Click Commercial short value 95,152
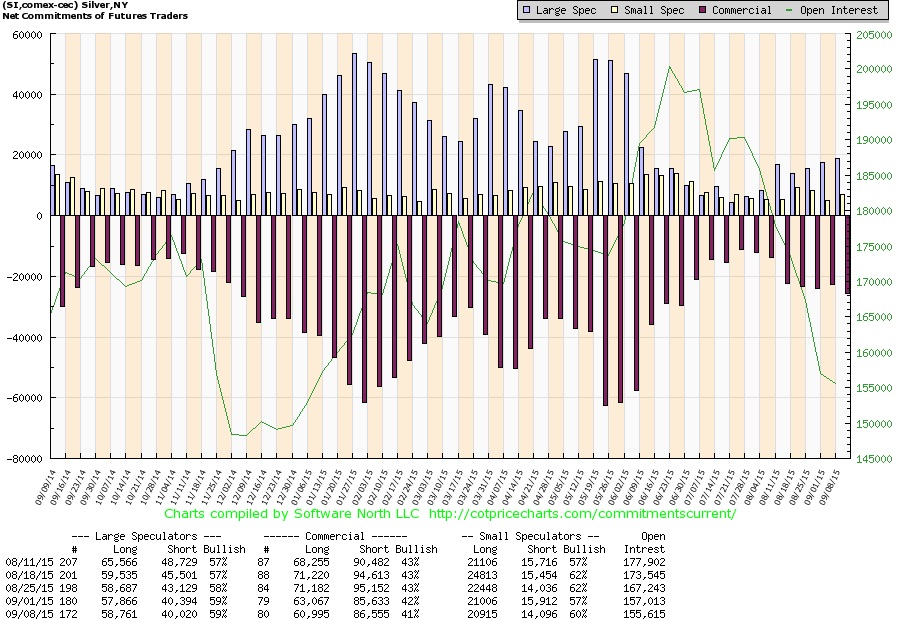The height and width of the screenshot is (620, 900). 371,588
